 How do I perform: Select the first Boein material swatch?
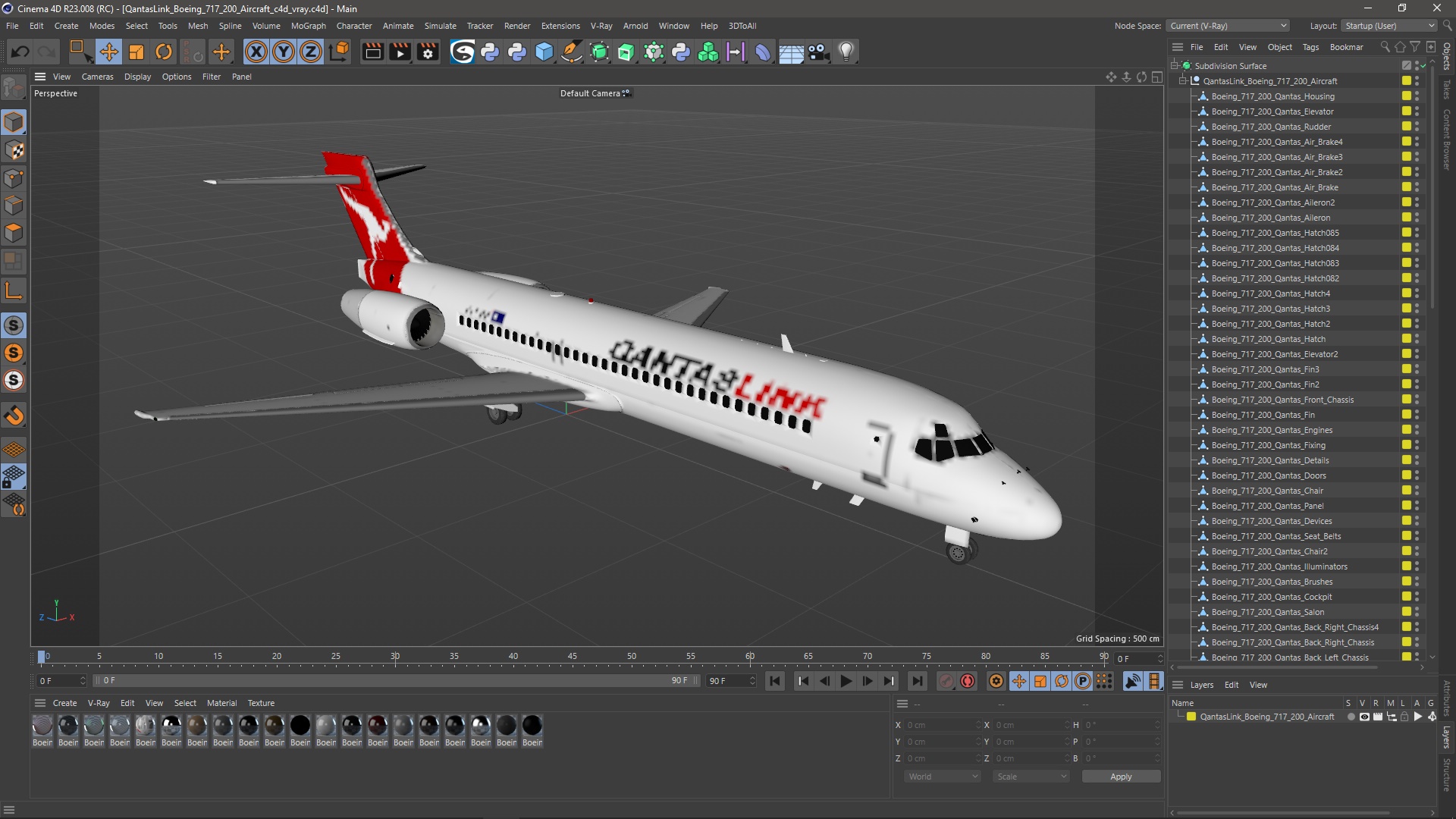coord(42,726)
